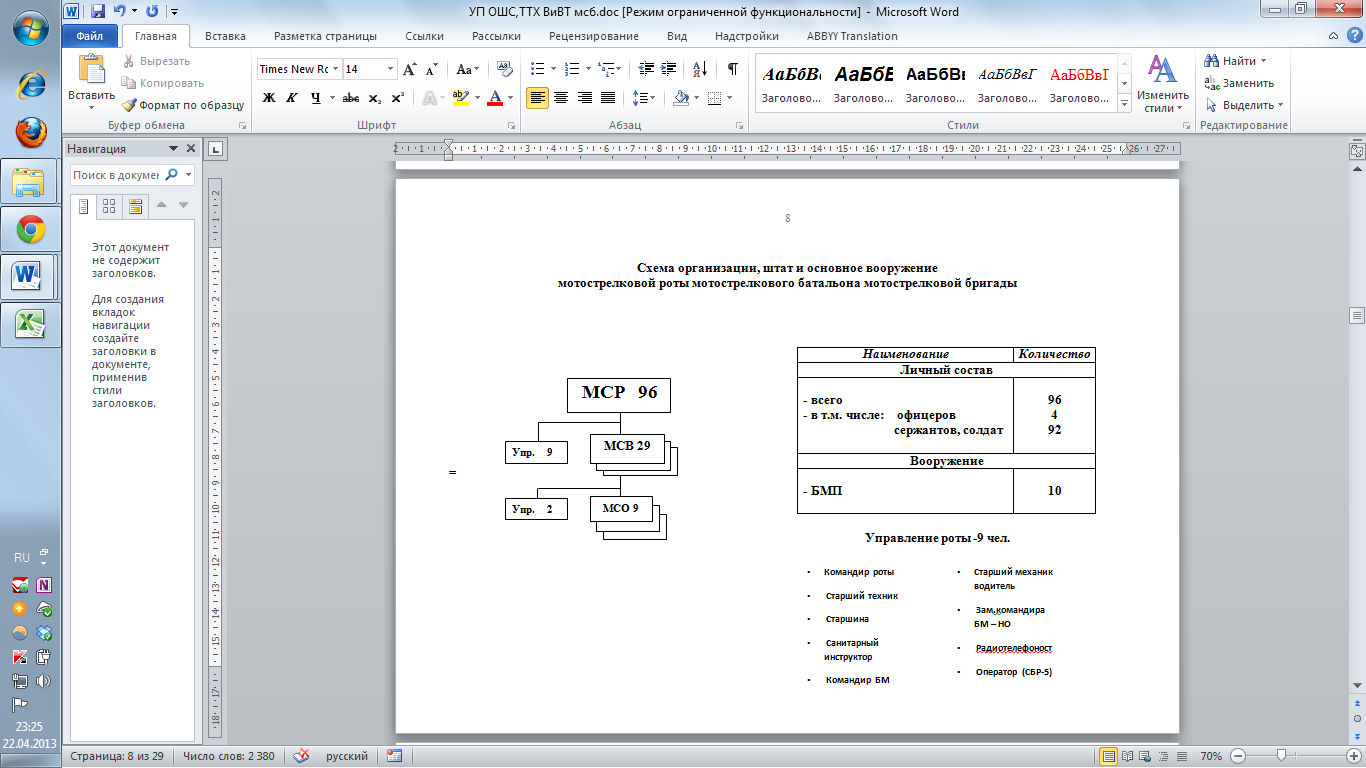Select justify alignment
This screenshot has width=1366, height=768.
pyautogui.click(x=607, y=98)
